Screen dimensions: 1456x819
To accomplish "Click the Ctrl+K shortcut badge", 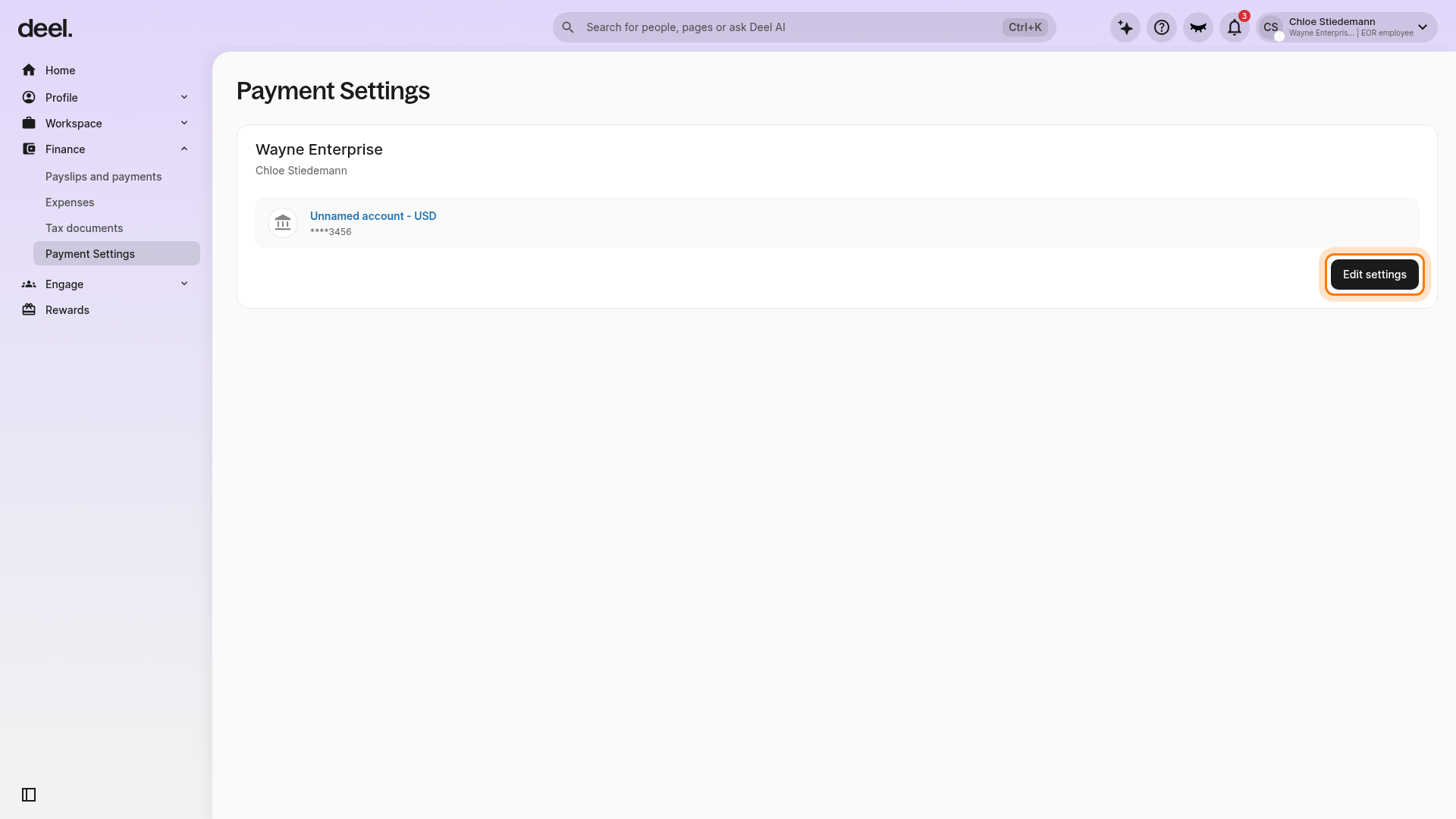I will 1025,27.
